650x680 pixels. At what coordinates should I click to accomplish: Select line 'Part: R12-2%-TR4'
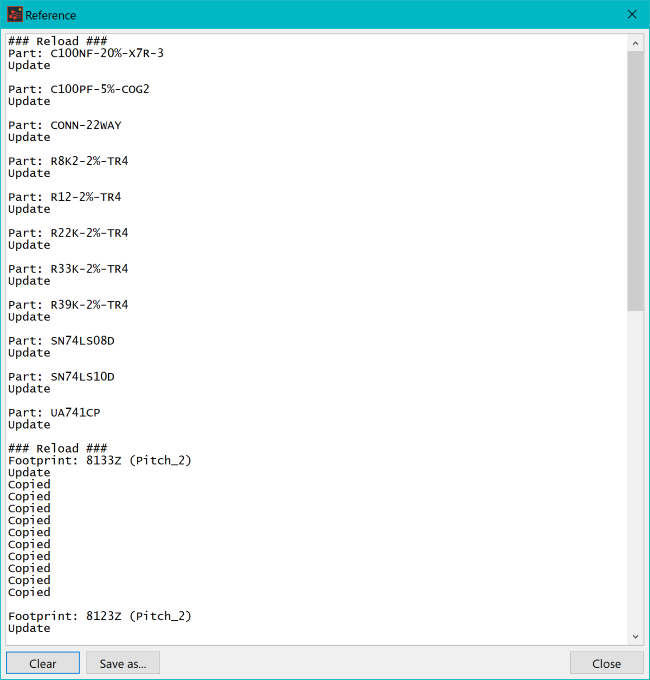(65, 197)
